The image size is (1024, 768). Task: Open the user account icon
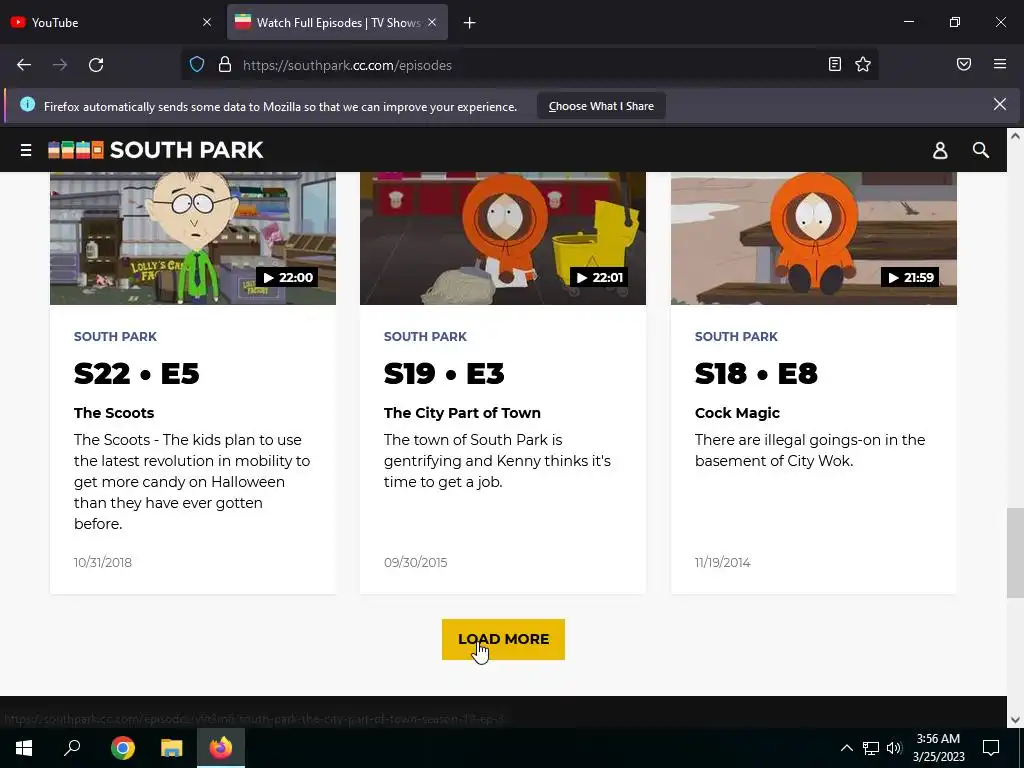tap(940, 150)
